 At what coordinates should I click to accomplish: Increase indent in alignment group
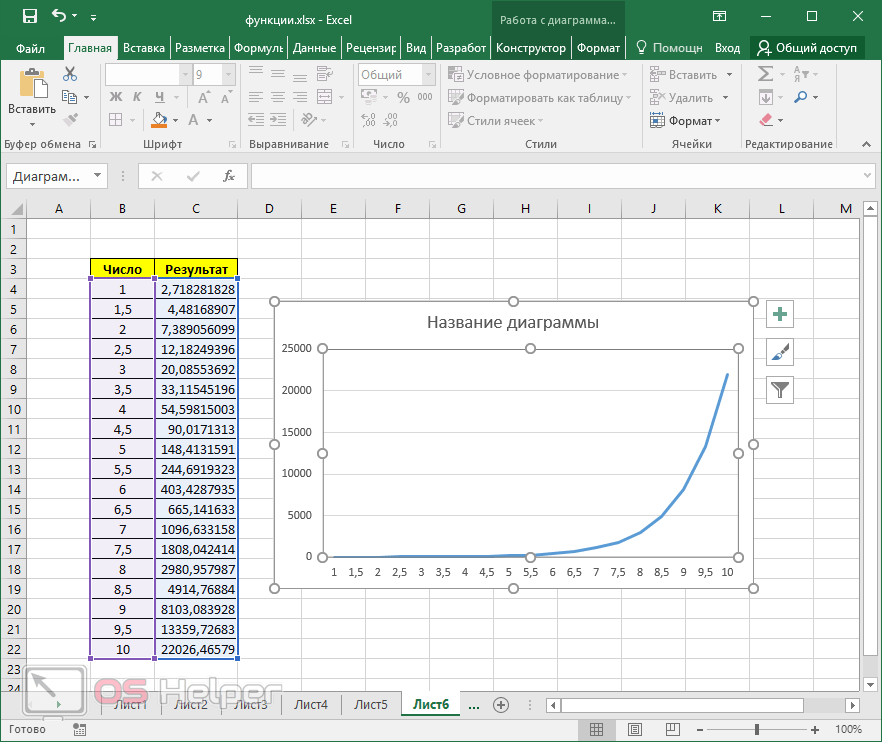click(x=278, y=120)
